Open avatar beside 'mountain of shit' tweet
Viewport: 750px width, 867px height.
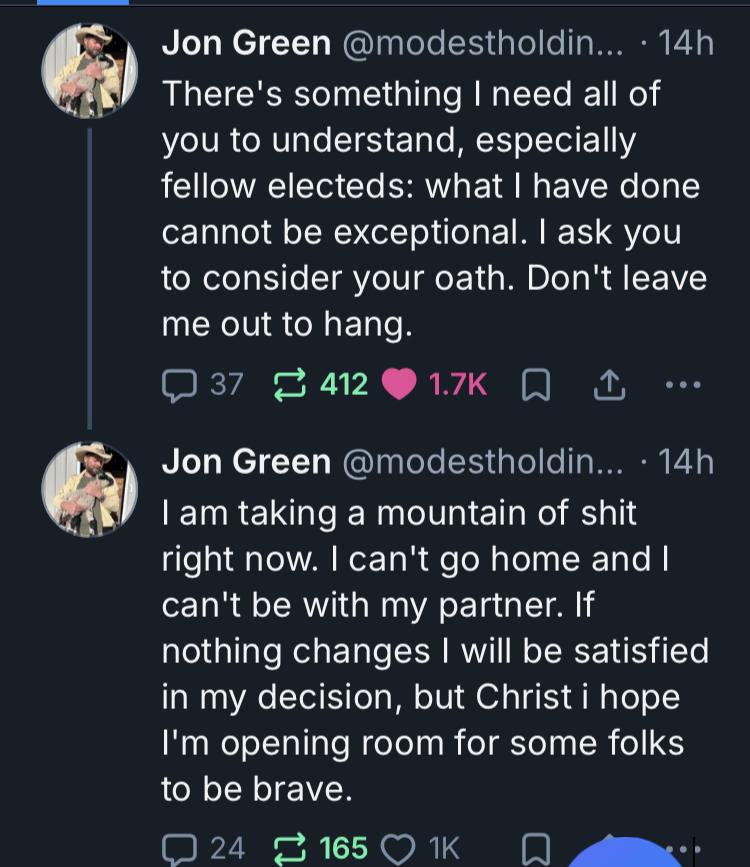[89, 490]
